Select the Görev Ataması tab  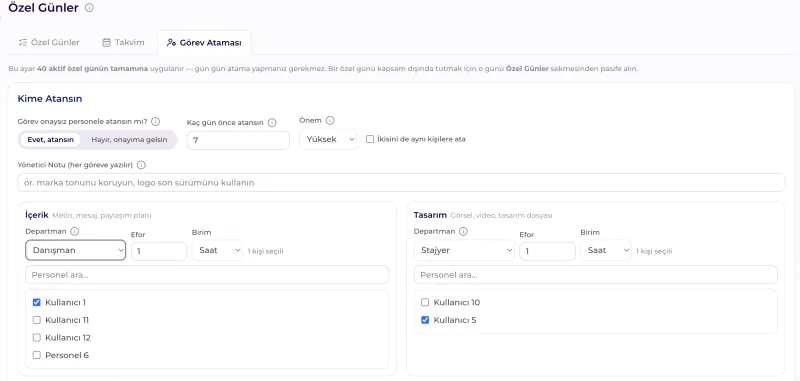204,42
